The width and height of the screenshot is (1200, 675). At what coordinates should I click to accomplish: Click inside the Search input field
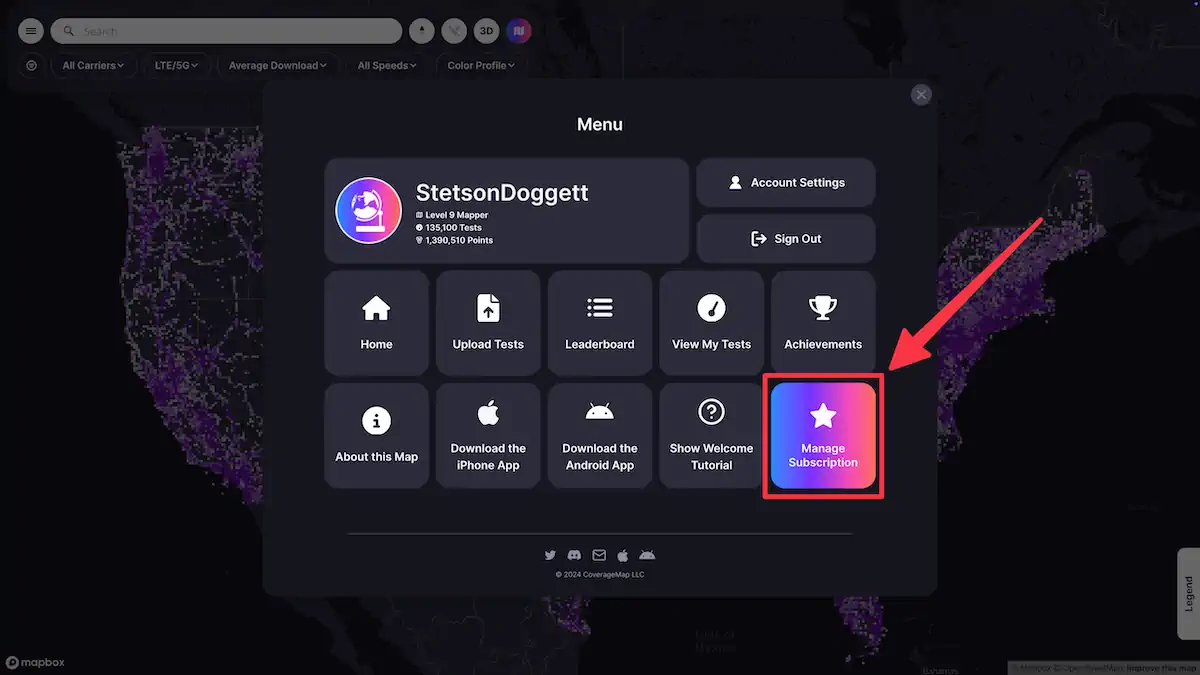226,30
